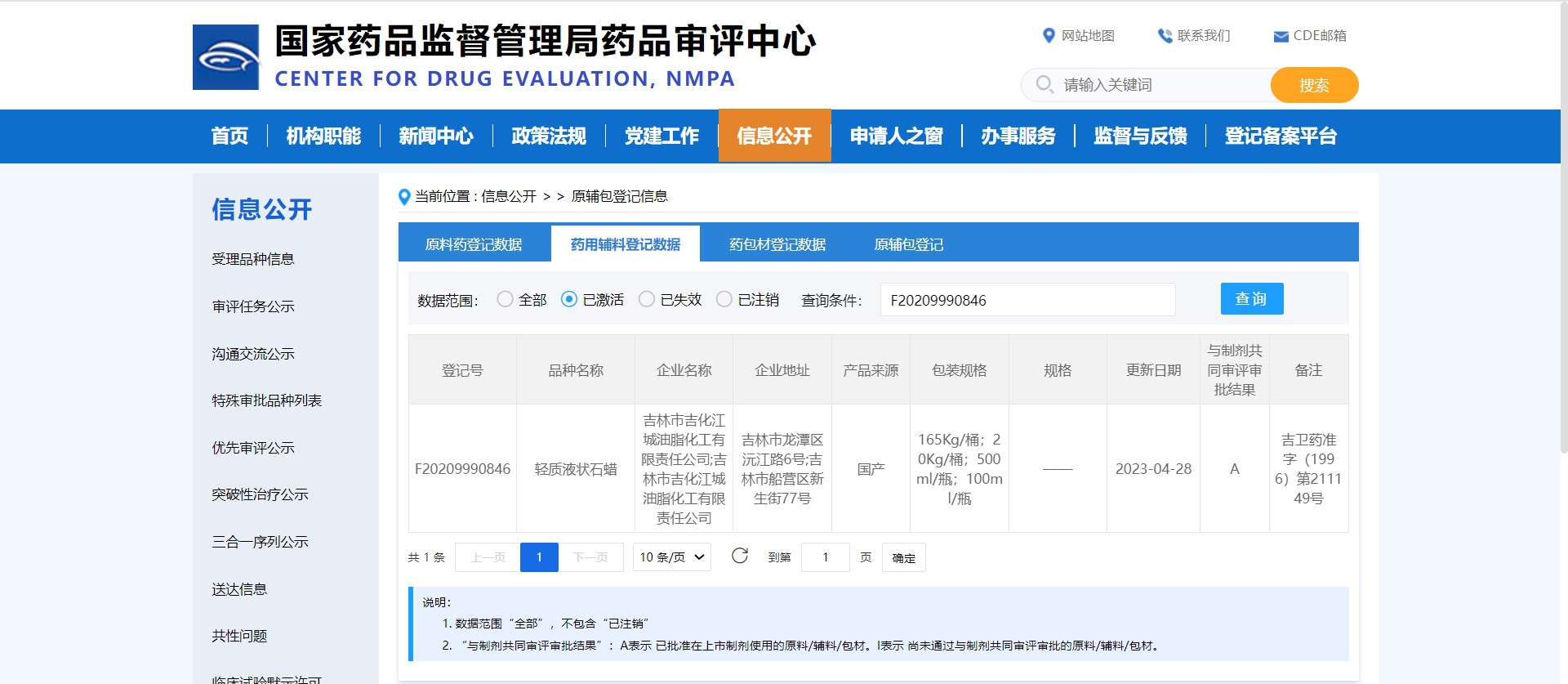The image size is (1568, 684).
Task: Click the 国产 product source cell
Action: click(871, 469)
